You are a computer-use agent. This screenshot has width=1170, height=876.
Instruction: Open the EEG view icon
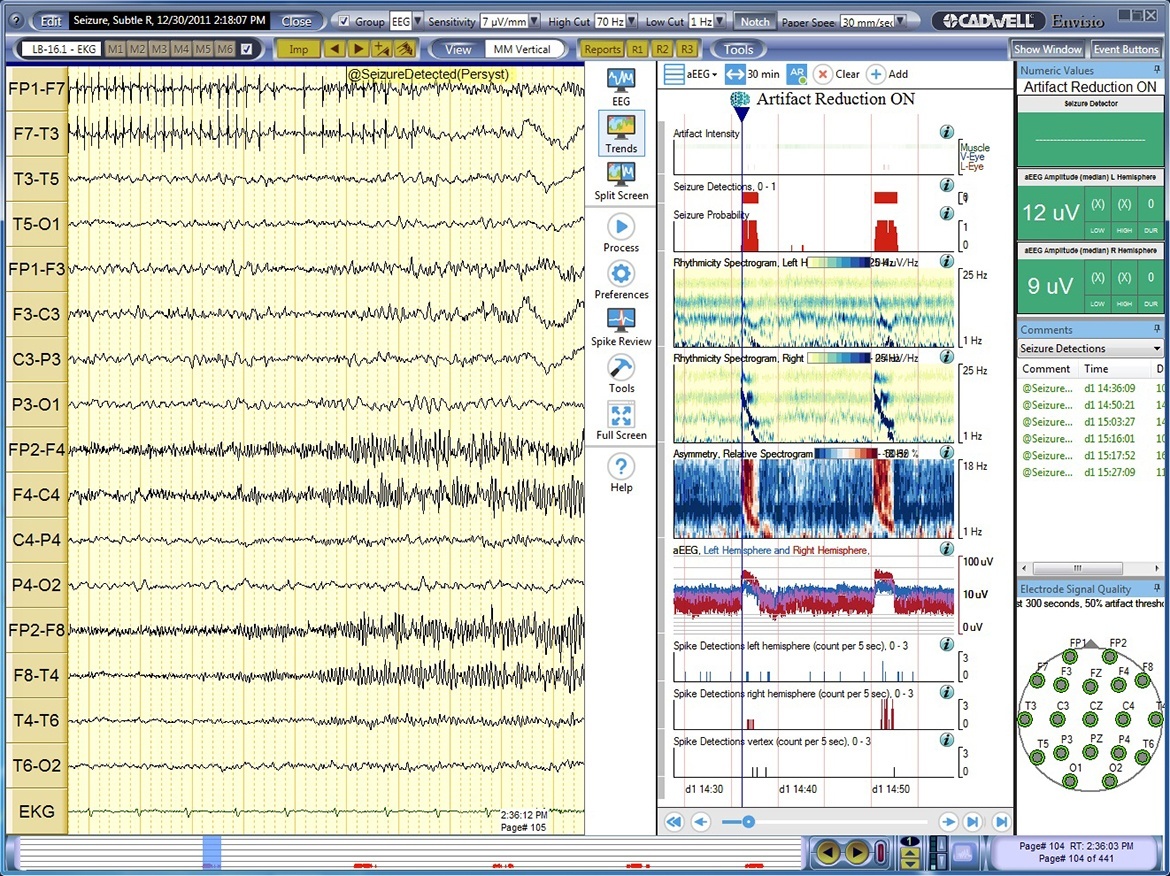click(621, 87)
